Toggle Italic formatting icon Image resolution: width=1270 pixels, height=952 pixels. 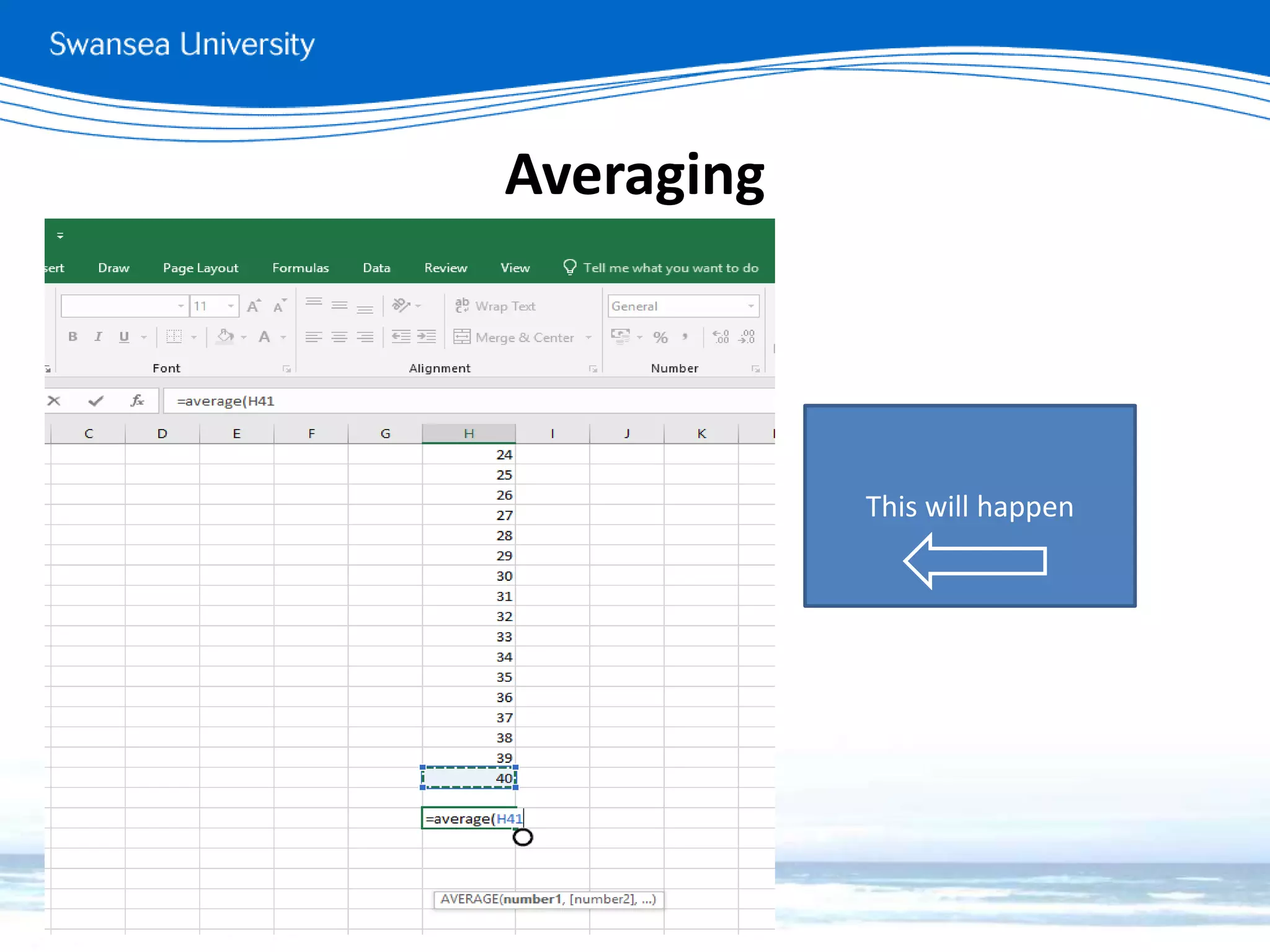pos(98,337)
